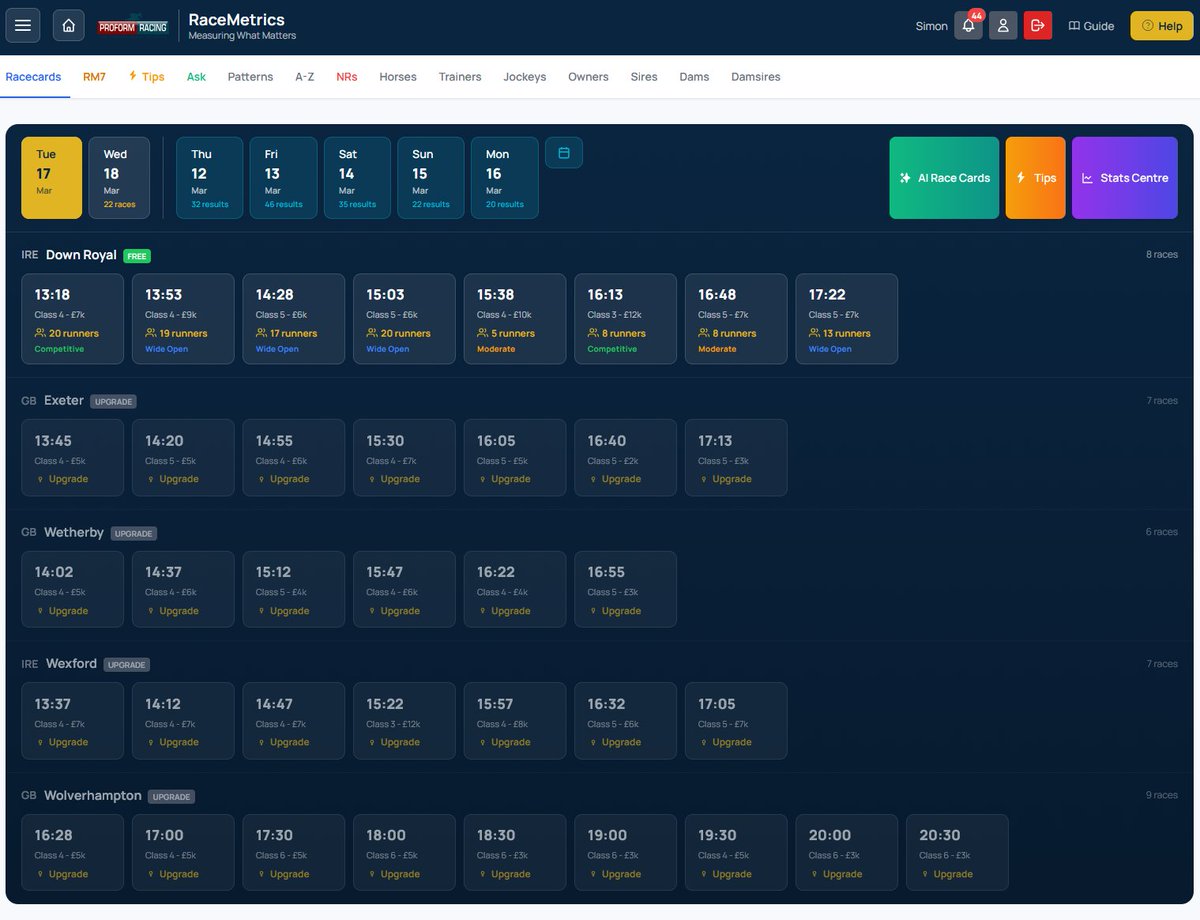Select Fri 13 Mar results card
The width and height of the screenshot is (1200, 920).
click(x=283, y=178)
